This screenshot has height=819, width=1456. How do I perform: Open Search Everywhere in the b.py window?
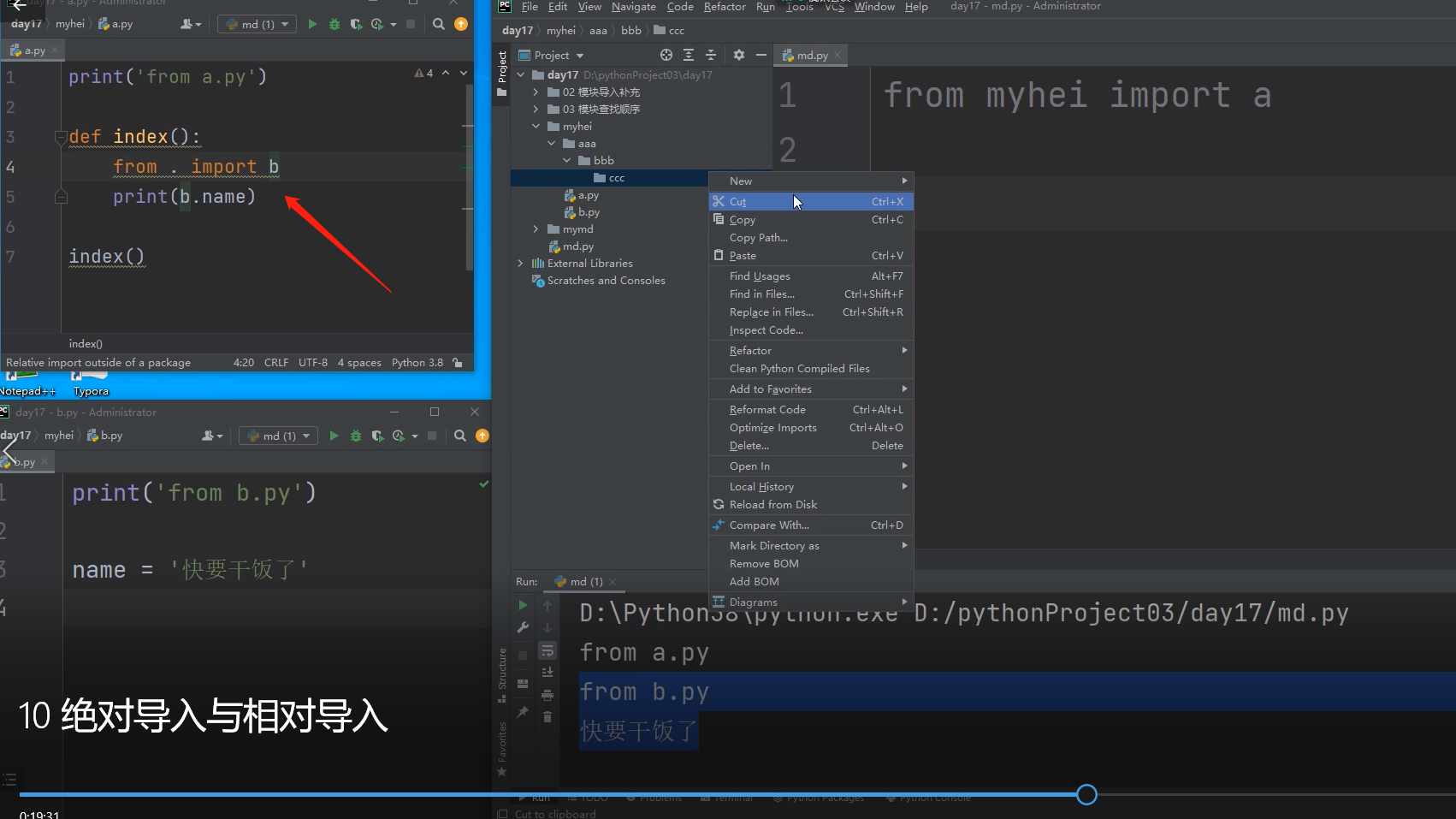click(460, 436)
